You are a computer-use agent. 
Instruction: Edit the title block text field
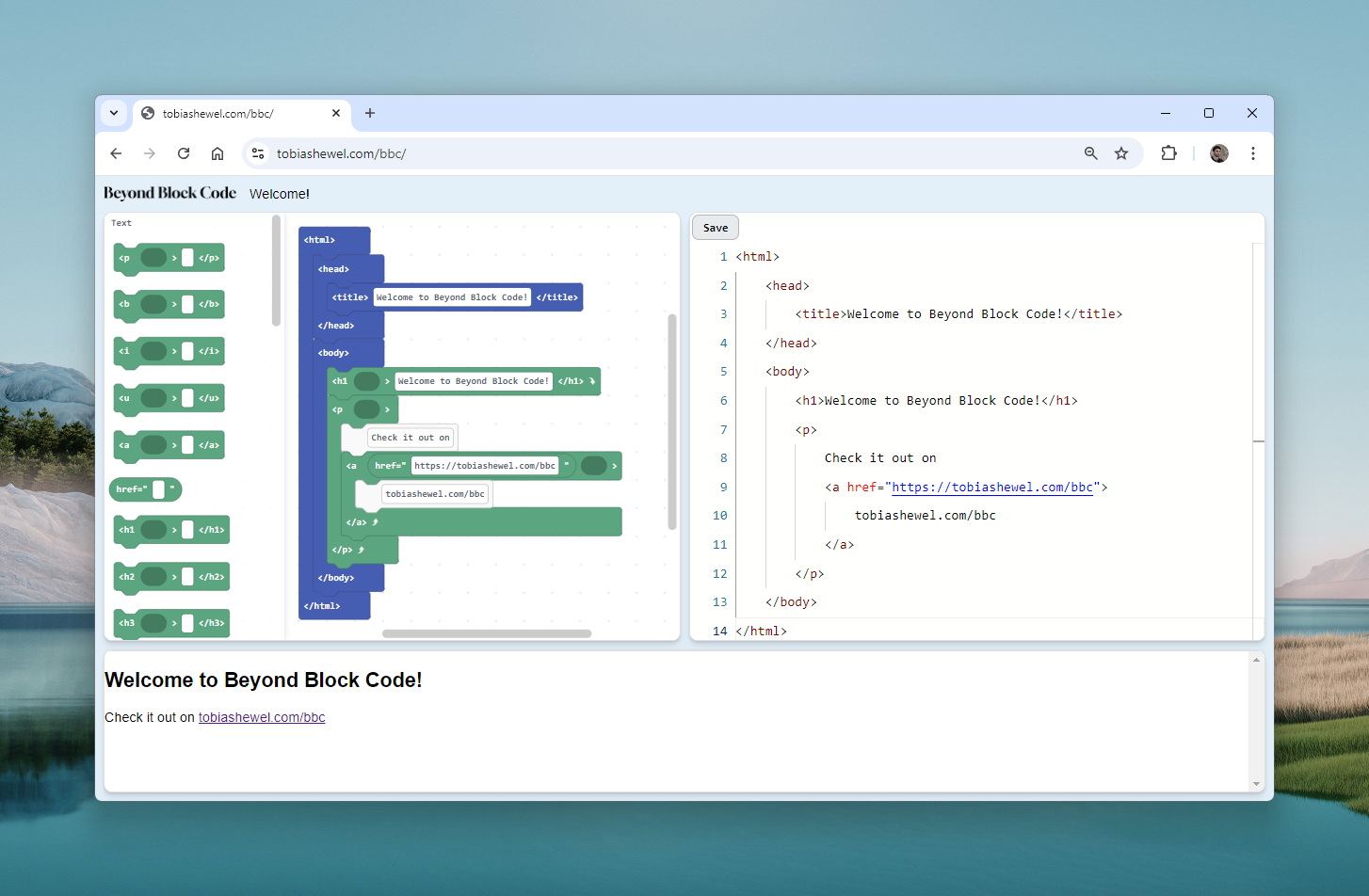452,297
